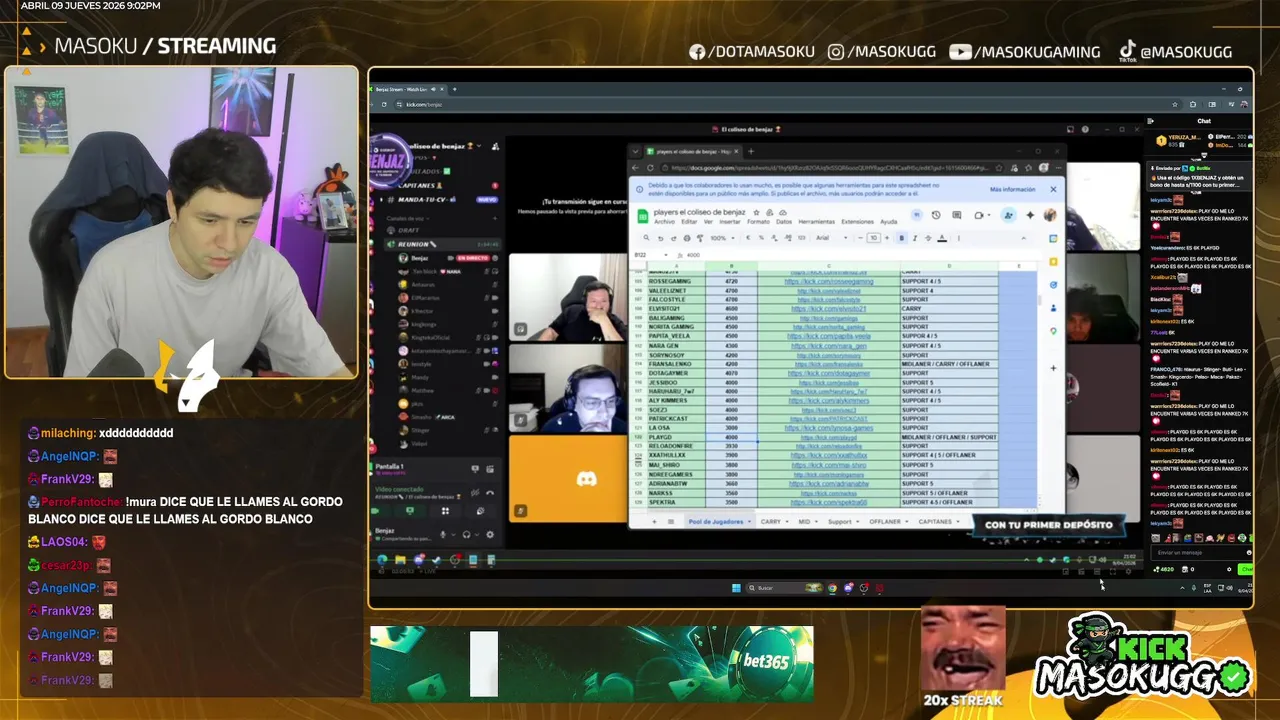Screen dimensions: 1280x720
Task: Open the CARRY tab dropdown arrow
Action: coord(787,521)
